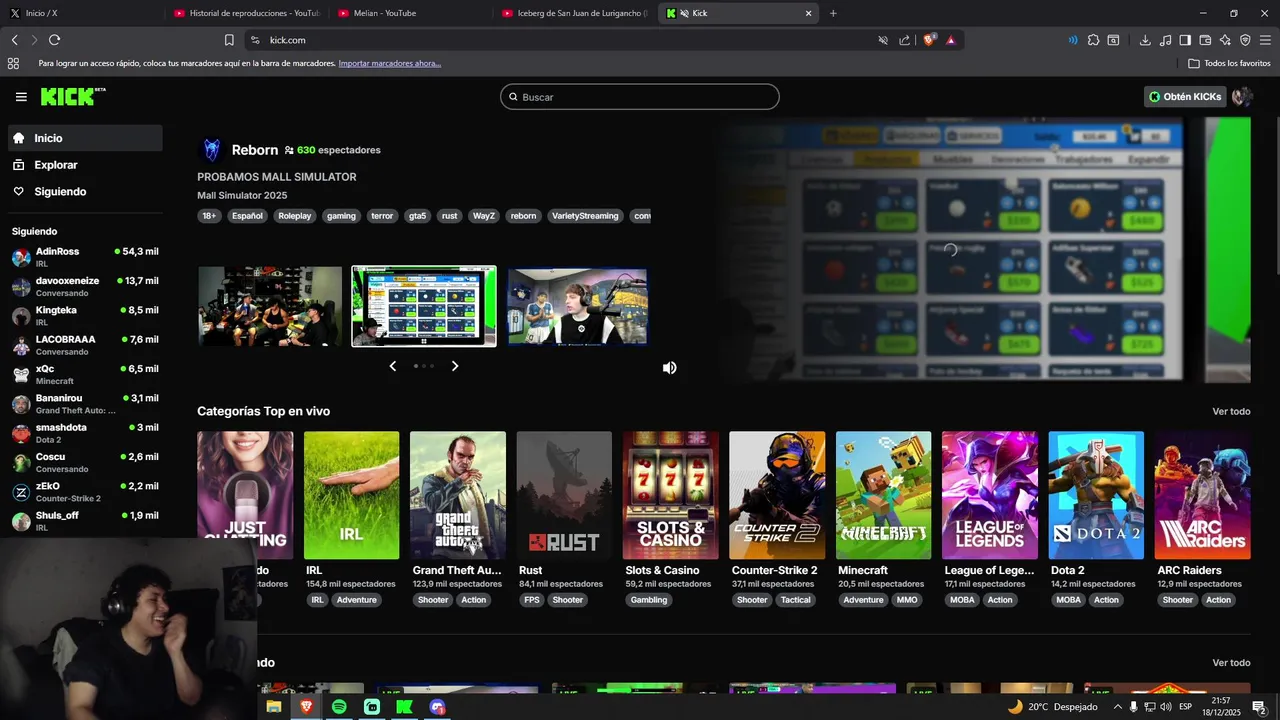
Task: Mute the featured stream volume icon
Action: tap(670, 368)
